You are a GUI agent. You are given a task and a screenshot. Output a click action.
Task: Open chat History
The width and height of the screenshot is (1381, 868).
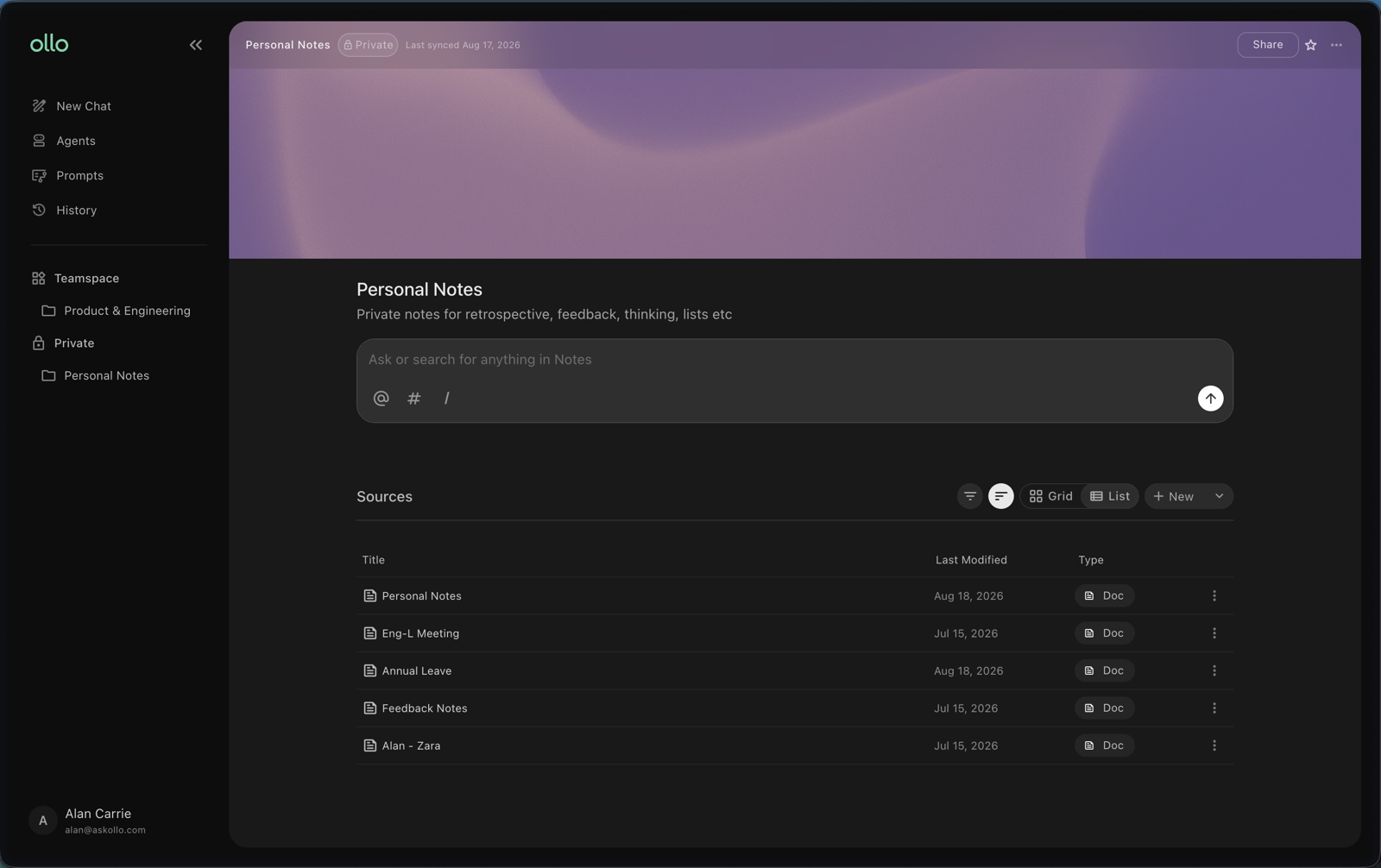(64, 210)
